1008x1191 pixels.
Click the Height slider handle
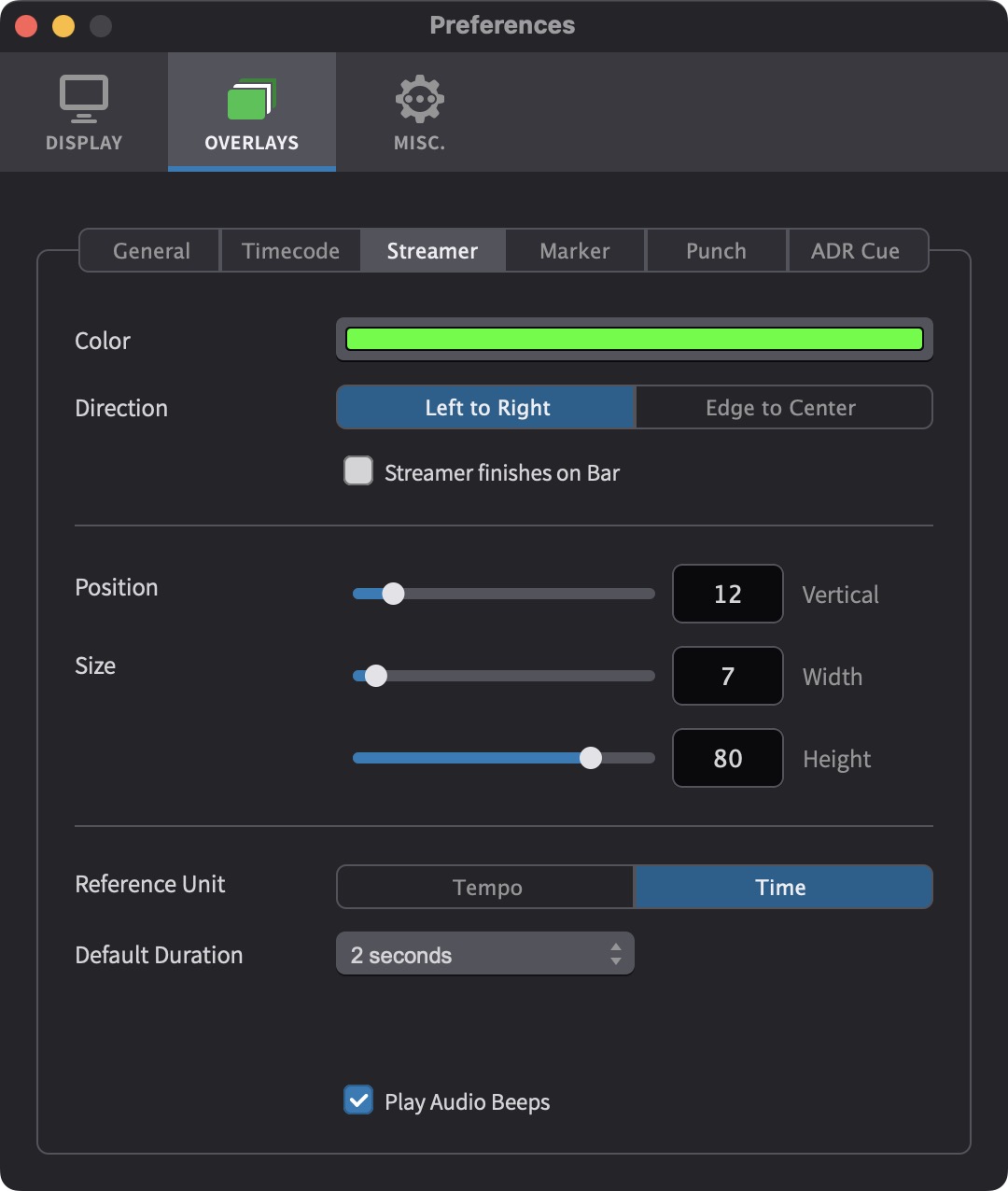pos(591,758)
